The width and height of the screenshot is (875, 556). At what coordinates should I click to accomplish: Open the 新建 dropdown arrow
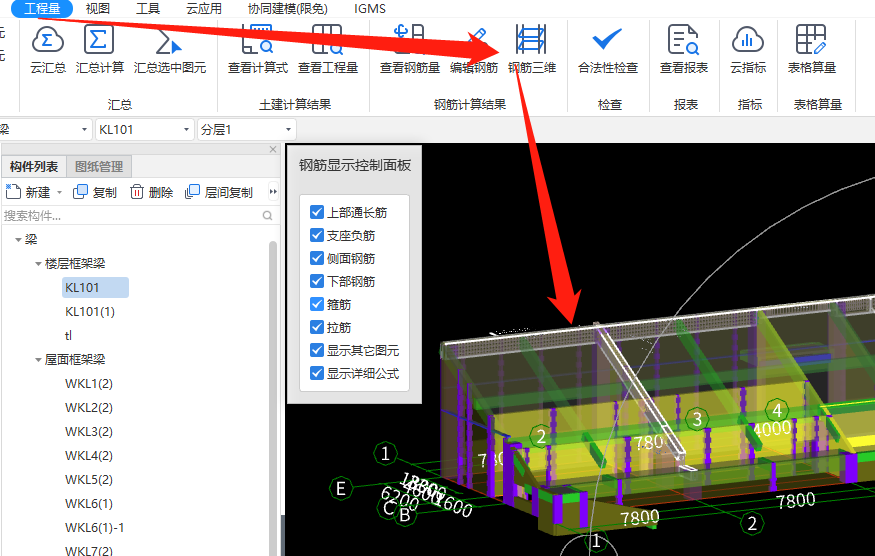tap(59, 193)
